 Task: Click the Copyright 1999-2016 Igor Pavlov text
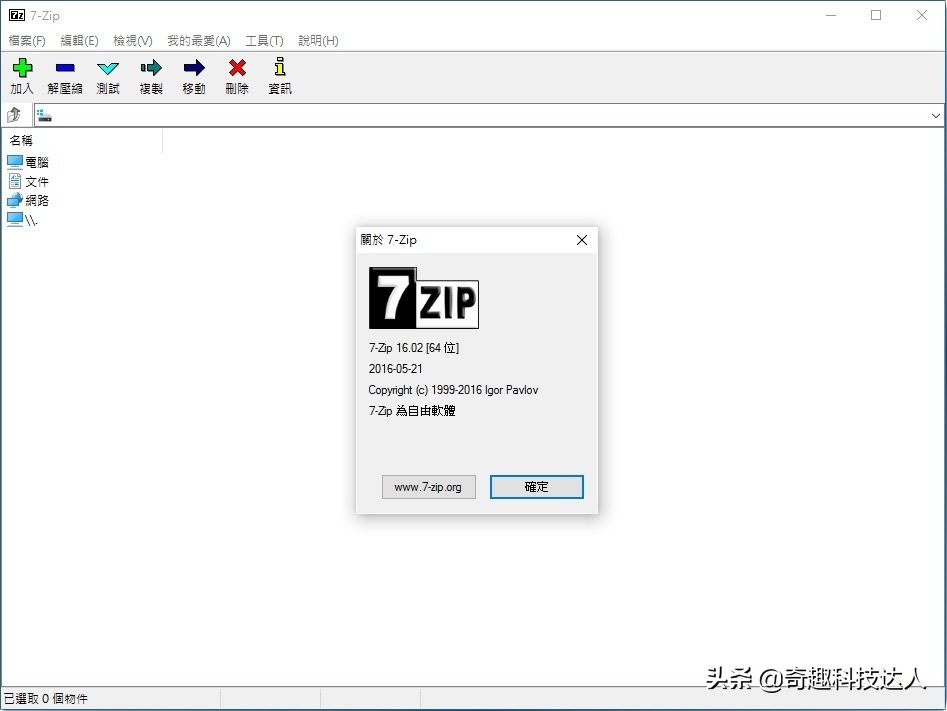[453, 390]
